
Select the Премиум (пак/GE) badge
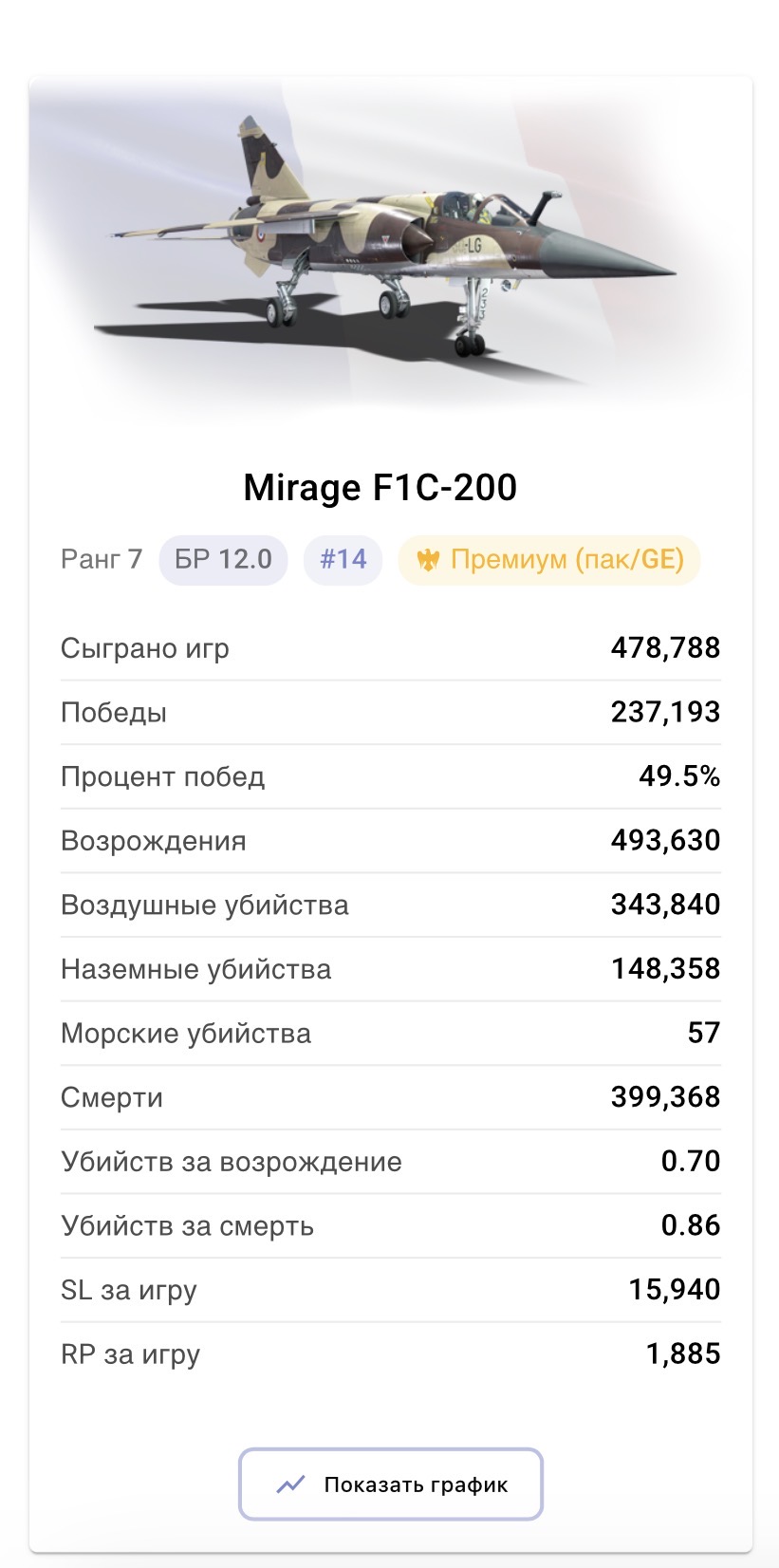548,559
